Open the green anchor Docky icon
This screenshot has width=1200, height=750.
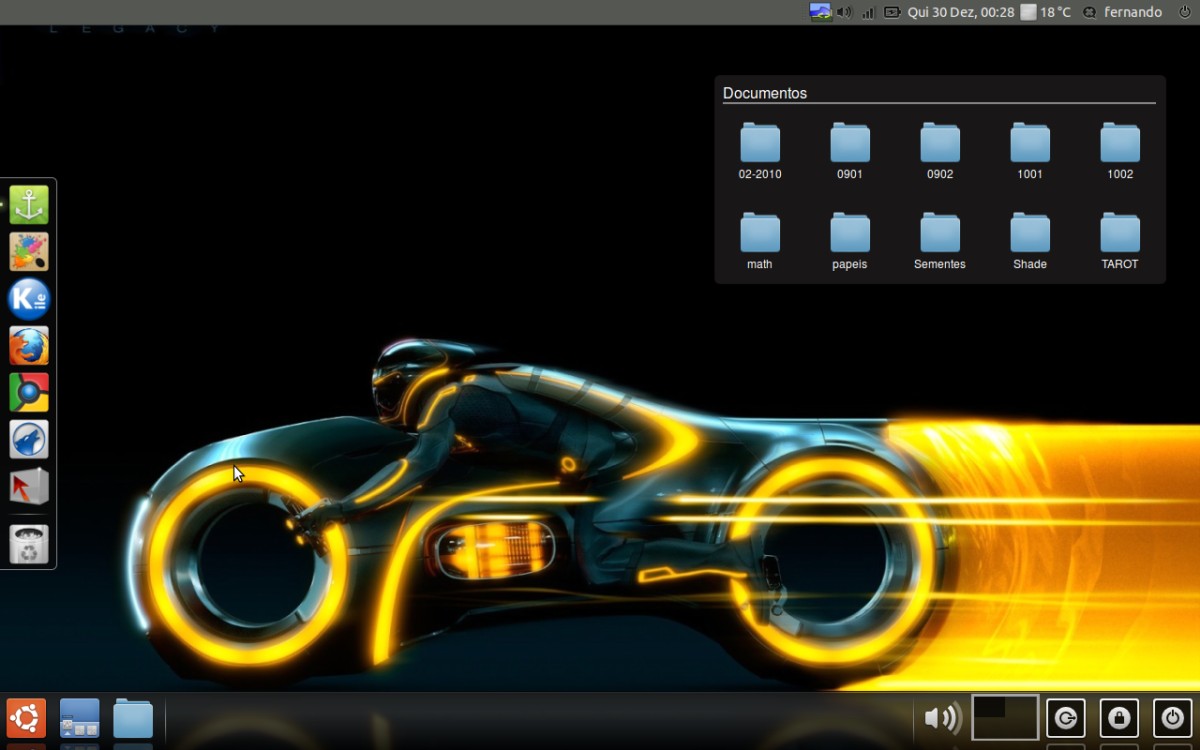tap(29, 205)
